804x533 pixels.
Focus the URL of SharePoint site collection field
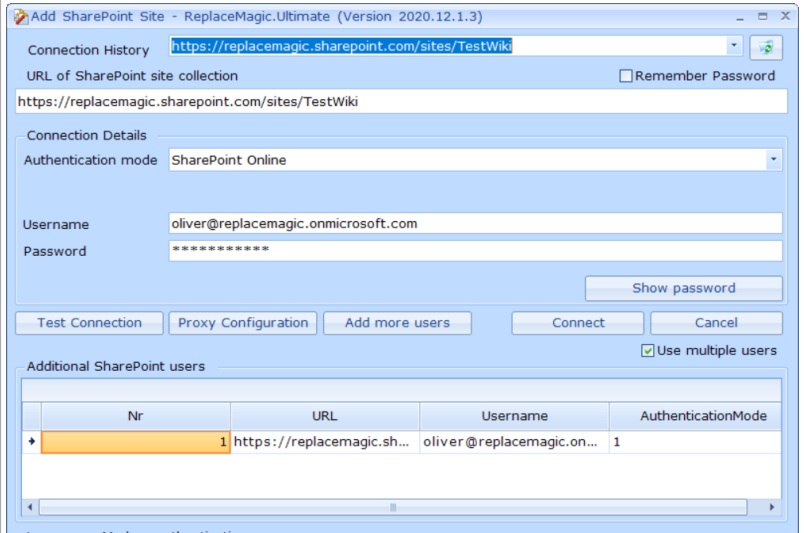(401, 102)
